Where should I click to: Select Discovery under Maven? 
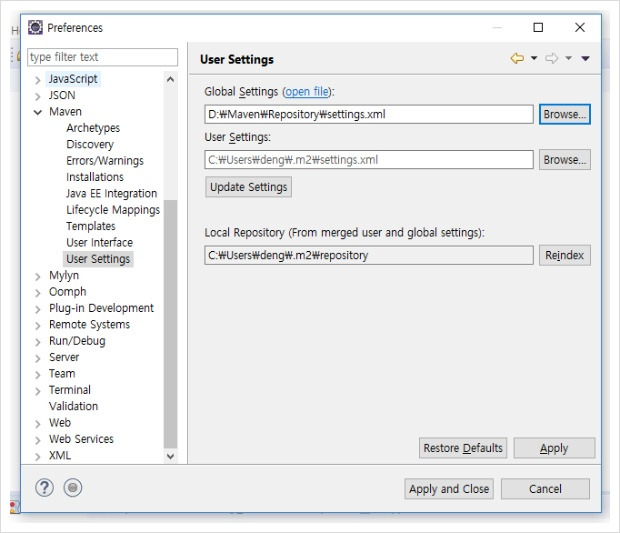click(x=90, y=144)
